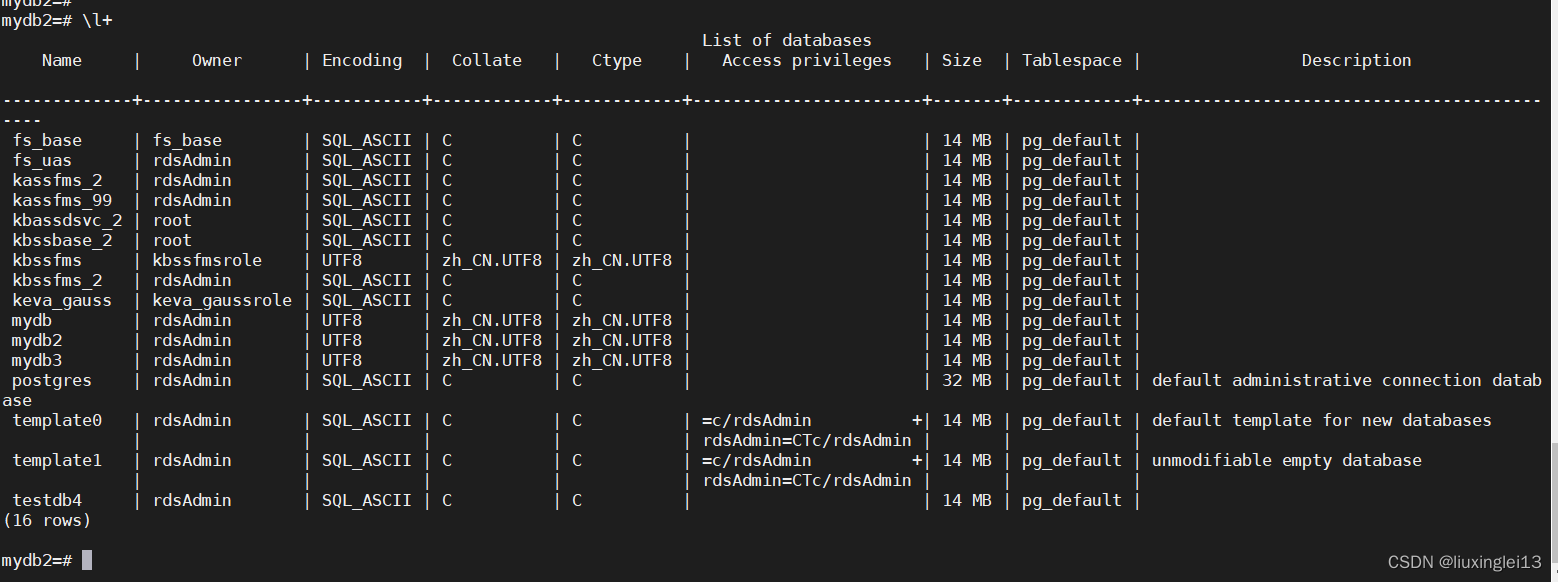Click the terminal cursor at the mydb2 prompt

pos(85,559)
